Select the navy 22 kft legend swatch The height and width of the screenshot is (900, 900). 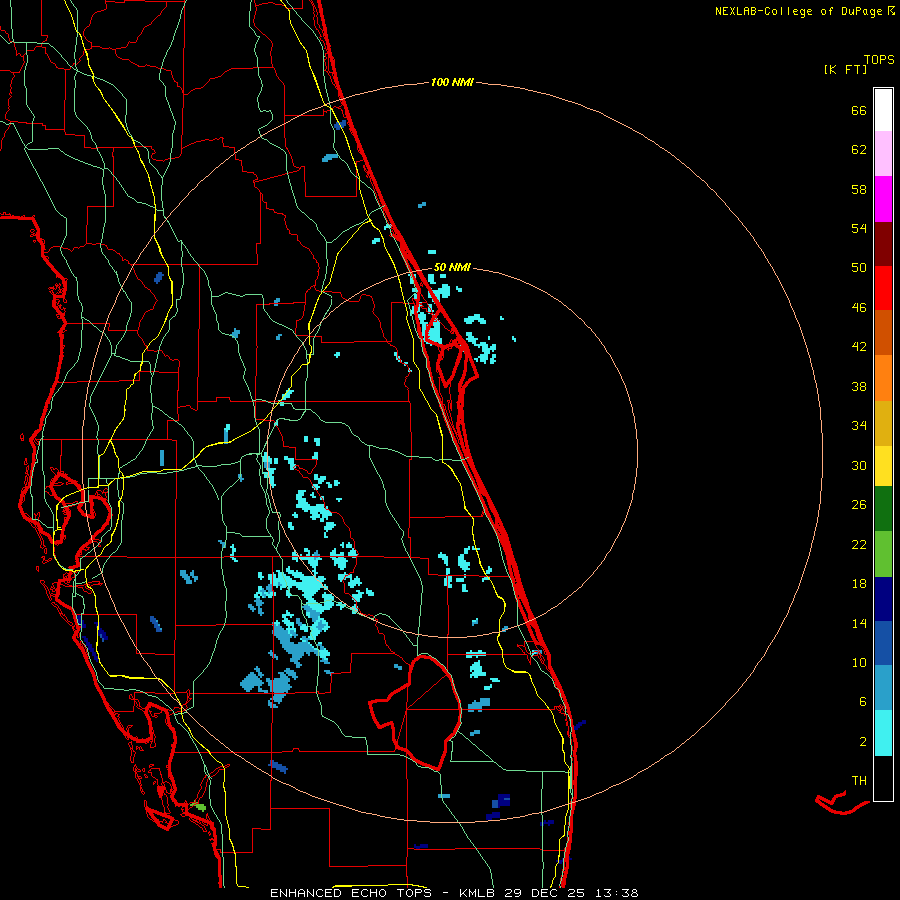883,599
